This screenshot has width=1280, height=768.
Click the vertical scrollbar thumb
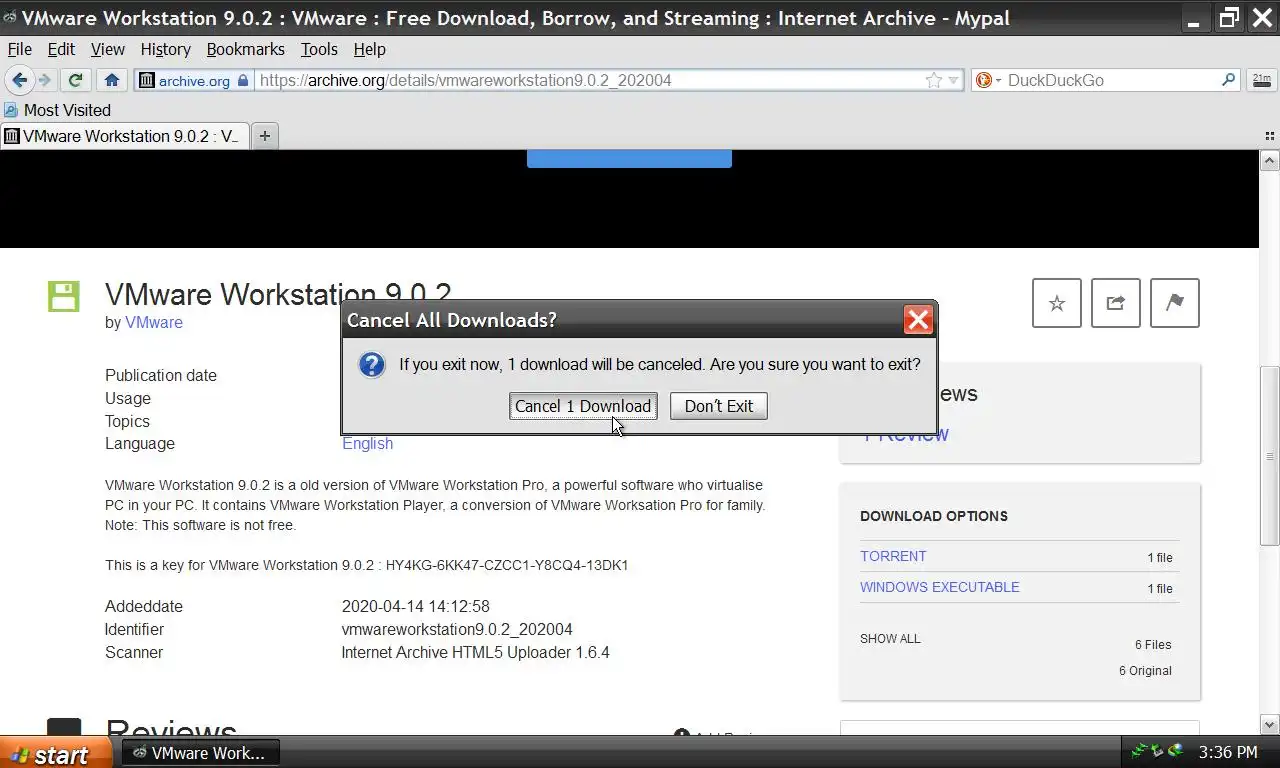point(1269,456)
